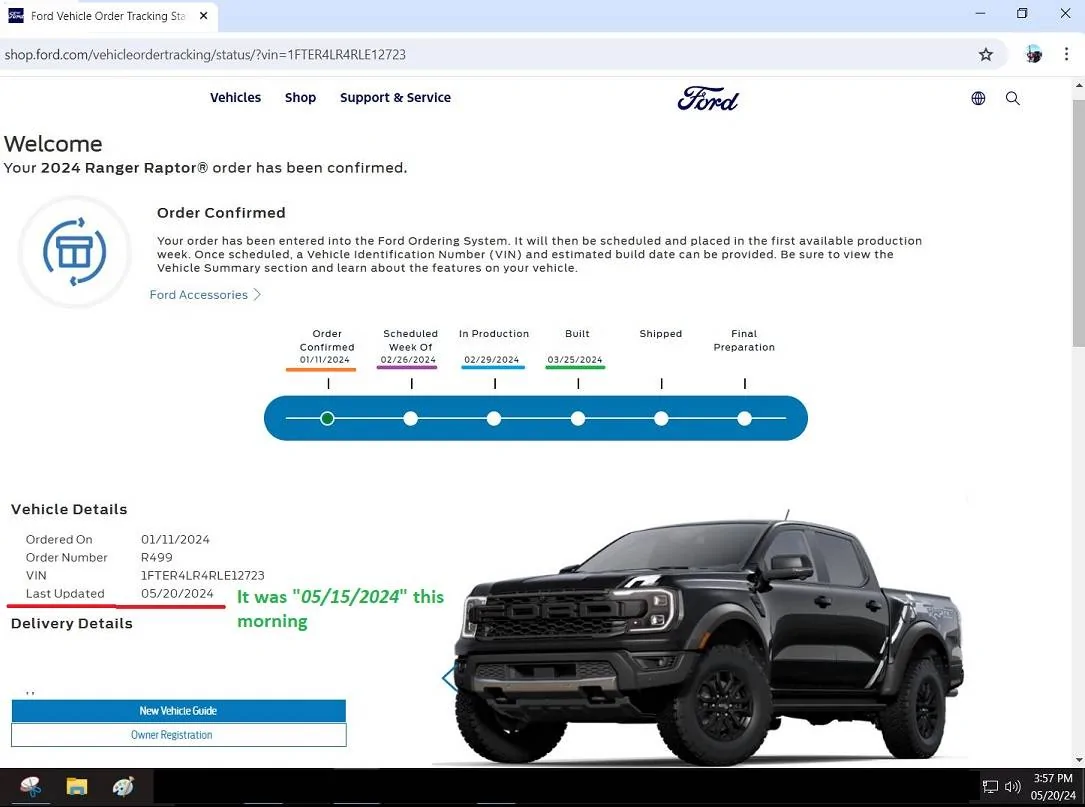Click the order number R499
The width and height of the screenshot is (1085, 807).
[156, 558]
